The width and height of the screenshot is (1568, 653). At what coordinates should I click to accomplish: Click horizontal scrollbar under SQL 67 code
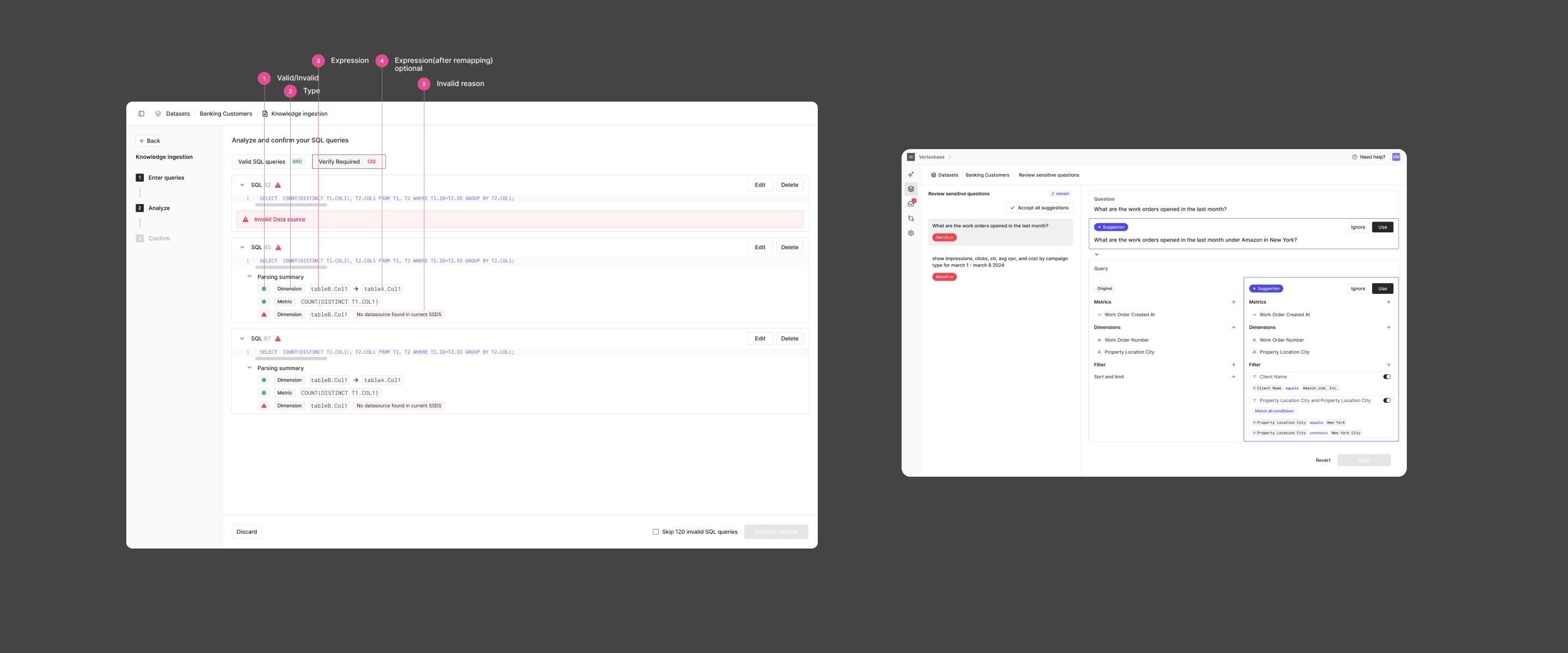[291, 359]
